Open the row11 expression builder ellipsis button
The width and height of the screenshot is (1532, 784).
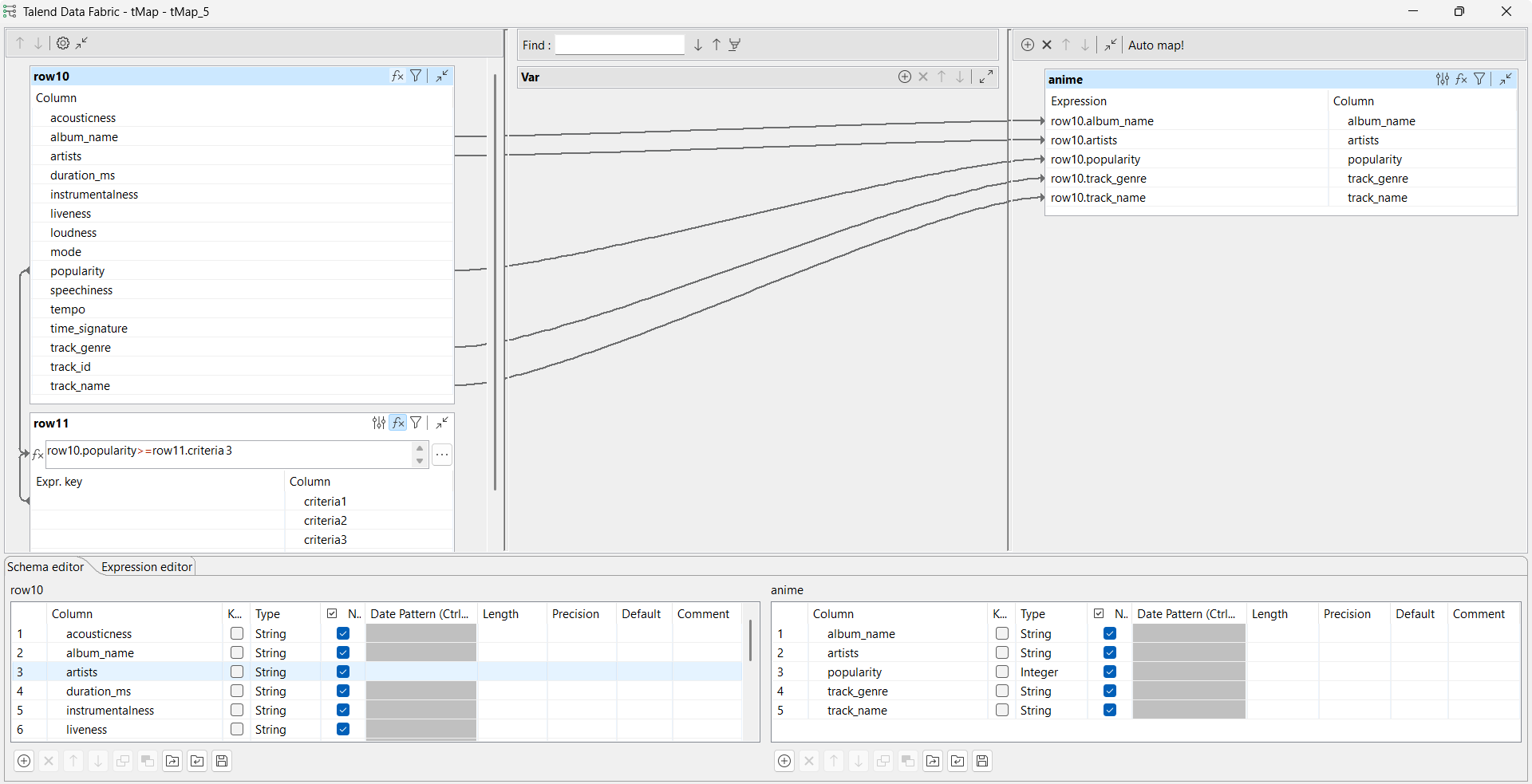pos(442,455)
